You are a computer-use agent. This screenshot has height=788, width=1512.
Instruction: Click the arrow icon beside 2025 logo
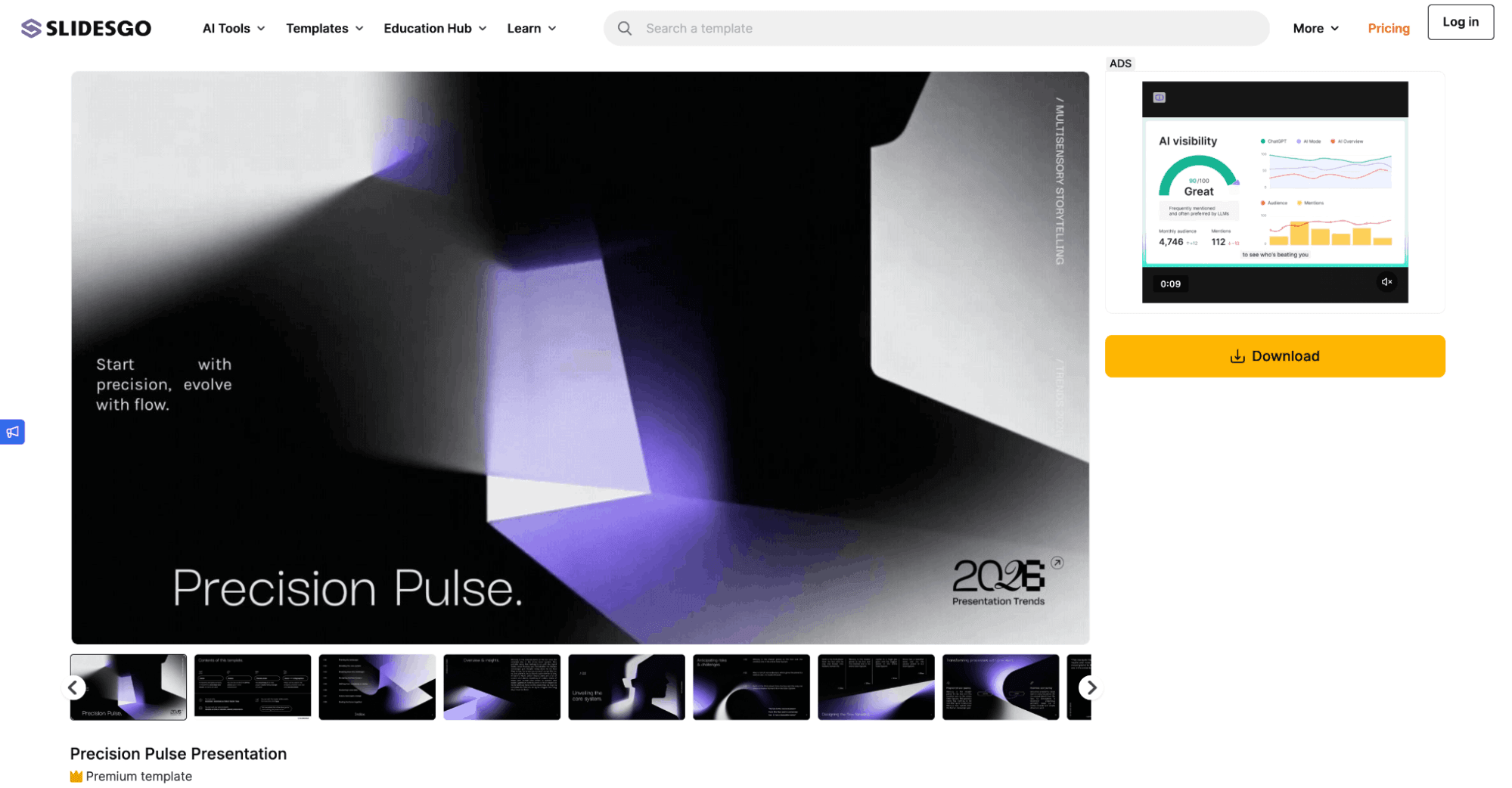[1057, 563]
